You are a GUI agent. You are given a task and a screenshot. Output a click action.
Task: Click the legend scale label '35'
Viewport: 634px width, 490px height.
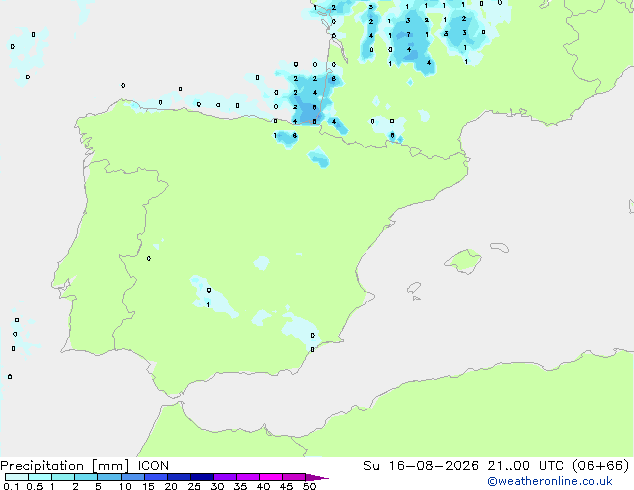240,486
